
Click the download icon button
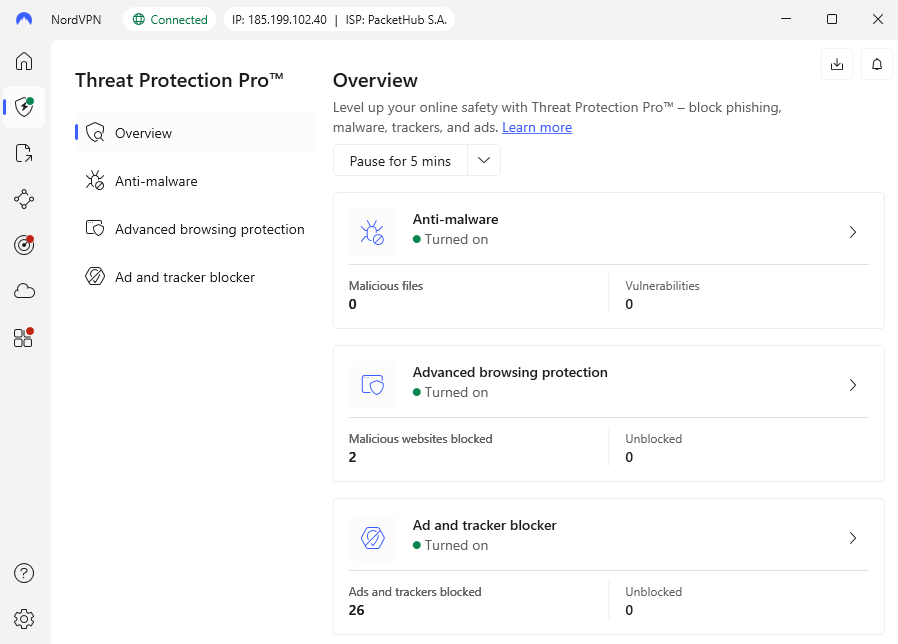837,64
